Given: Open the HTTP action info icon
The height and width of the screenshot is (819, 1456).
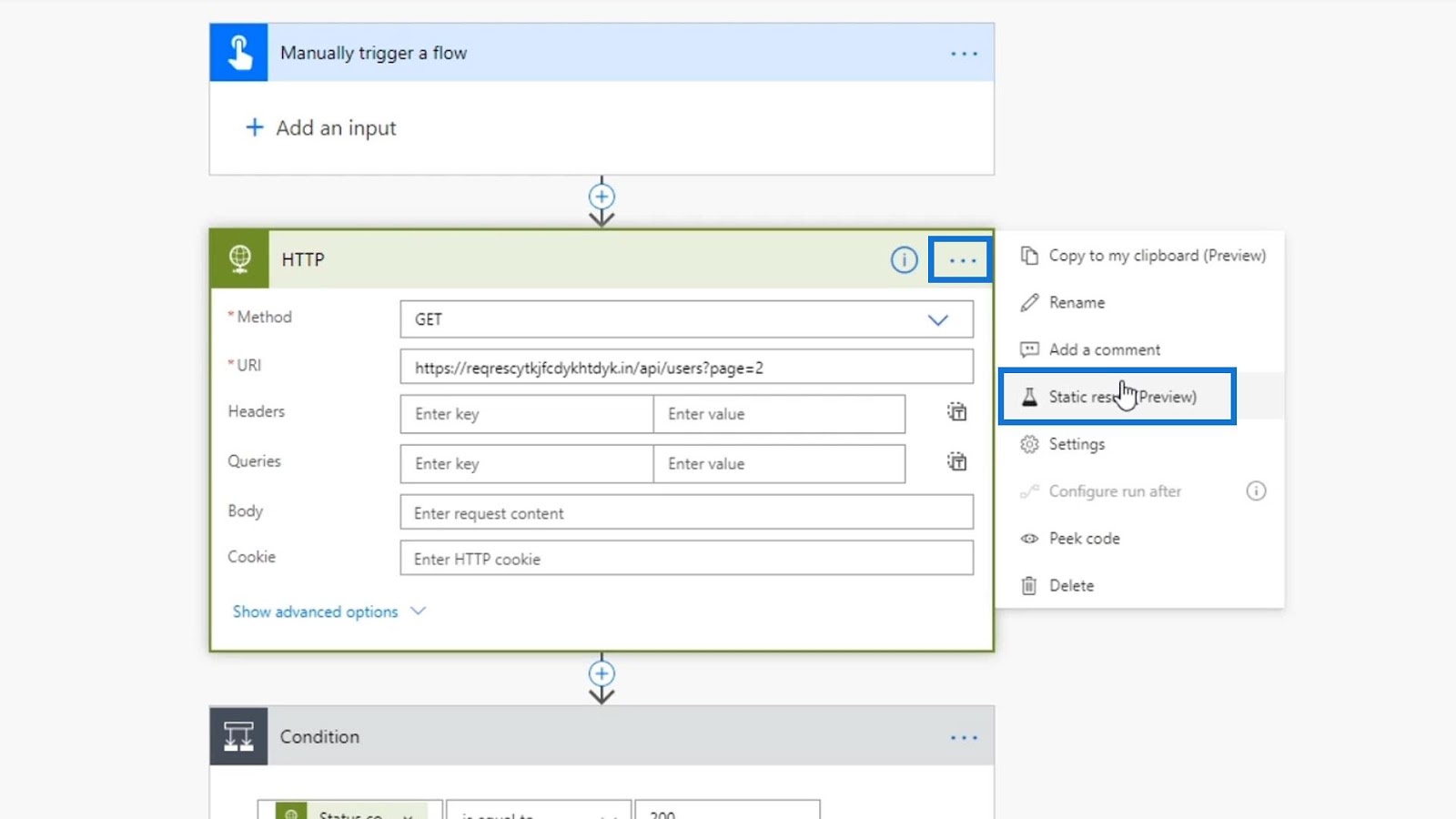Looking at the screenshot, I should [x=904, y=260].
